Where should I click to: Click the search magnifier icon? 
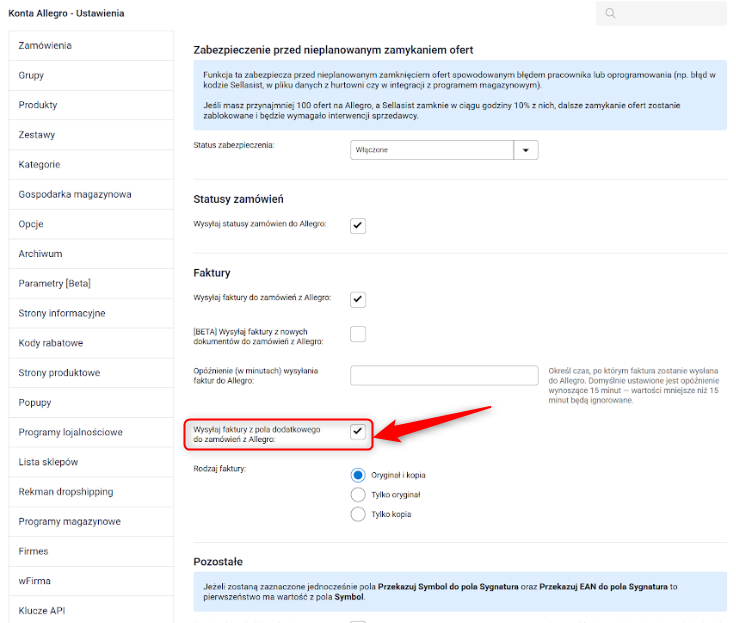pyautogui.click(x=610, y=13)
